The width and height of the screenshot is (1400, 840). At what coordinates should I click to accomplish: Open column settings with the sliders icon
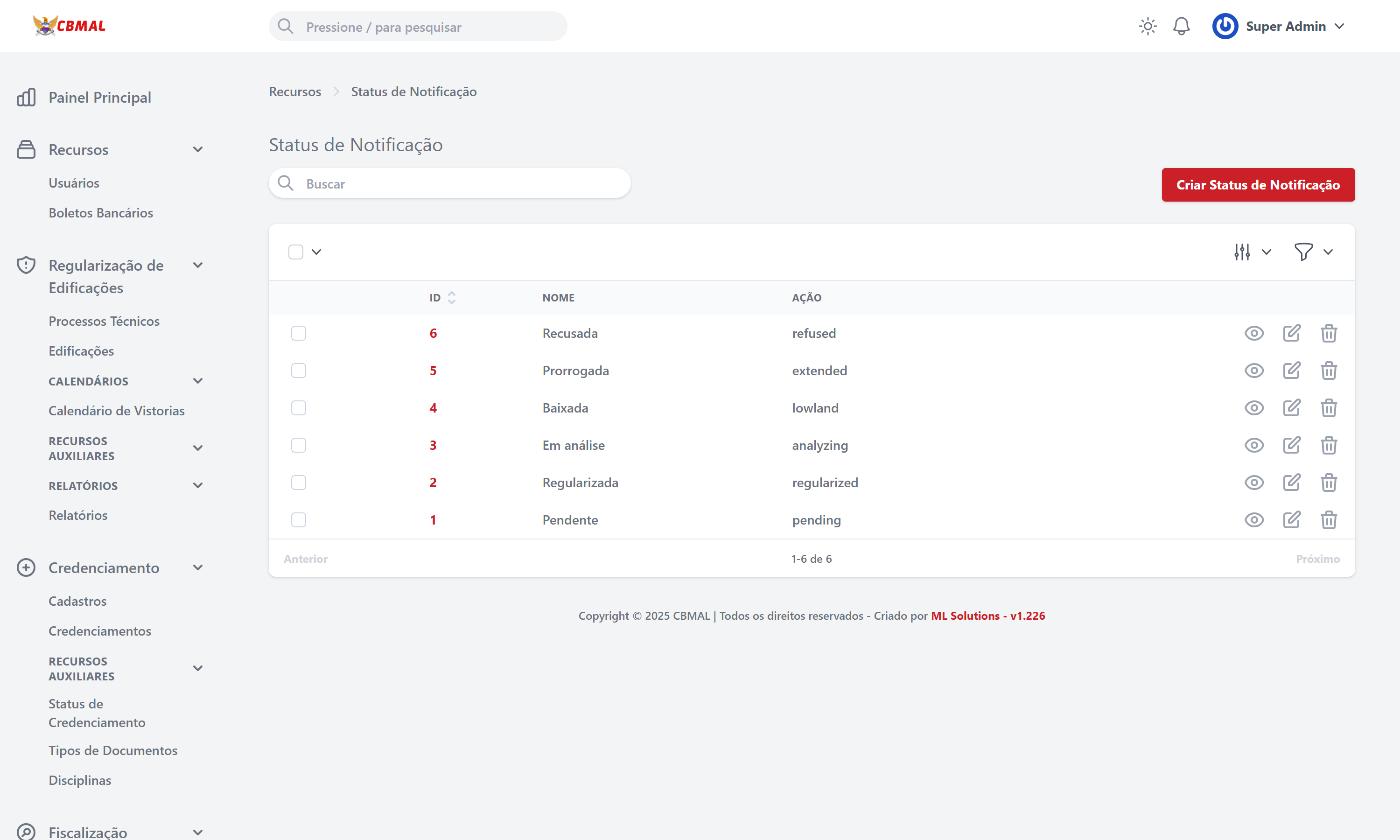[x=1242, y=252]
